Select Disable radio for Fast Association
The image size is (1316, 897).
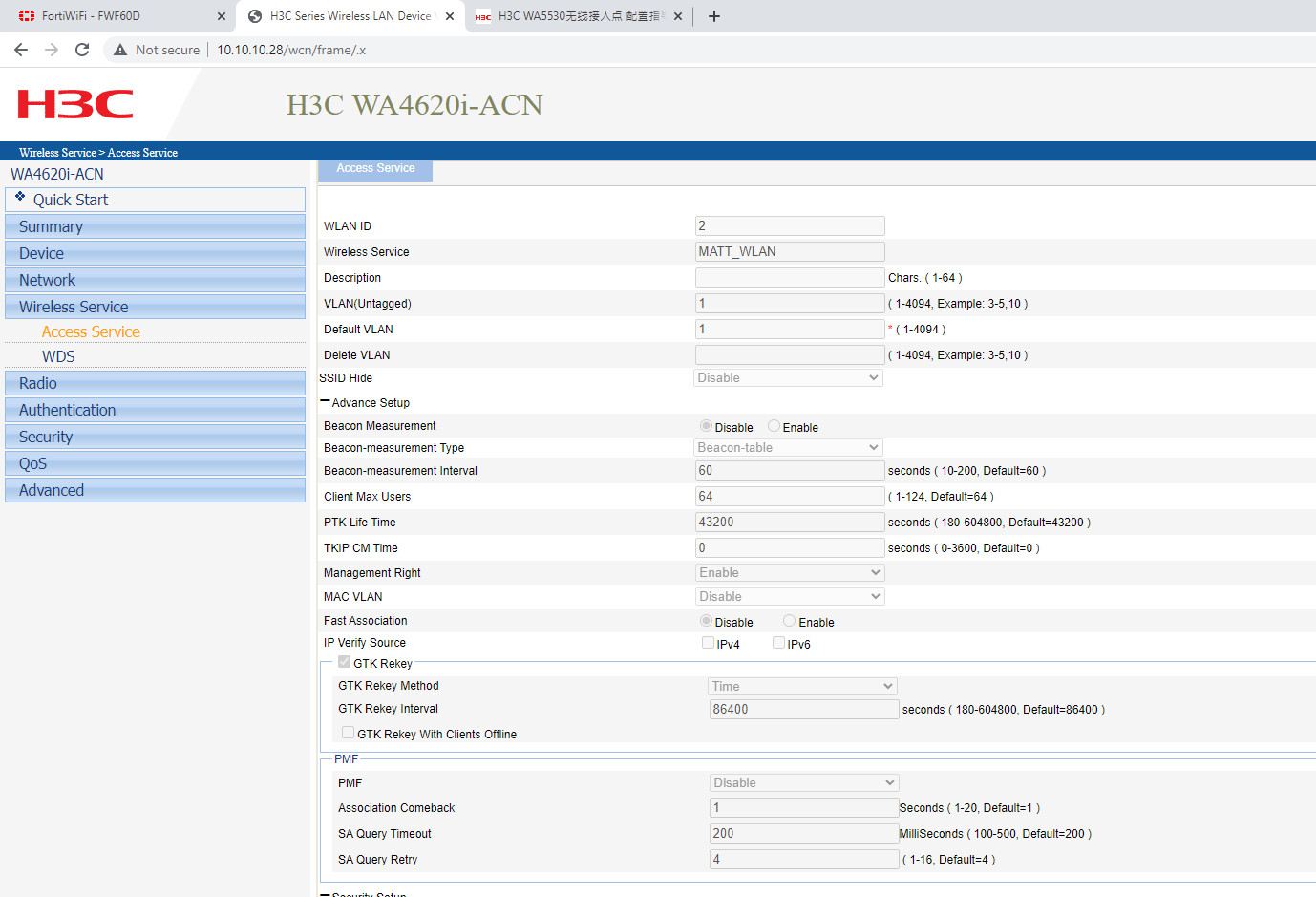point(707,621)
